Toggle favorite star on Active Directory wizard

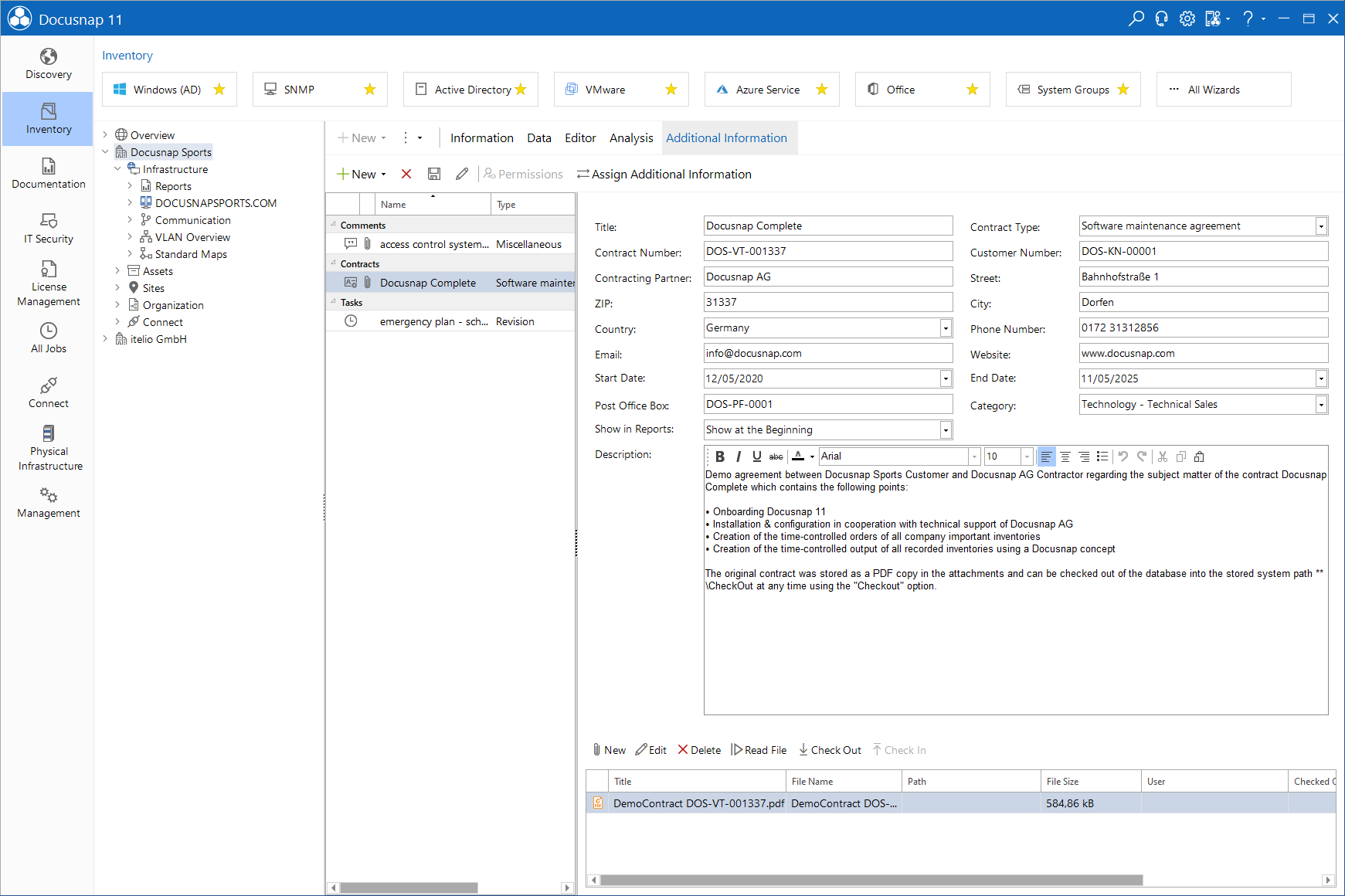[521, 90]
